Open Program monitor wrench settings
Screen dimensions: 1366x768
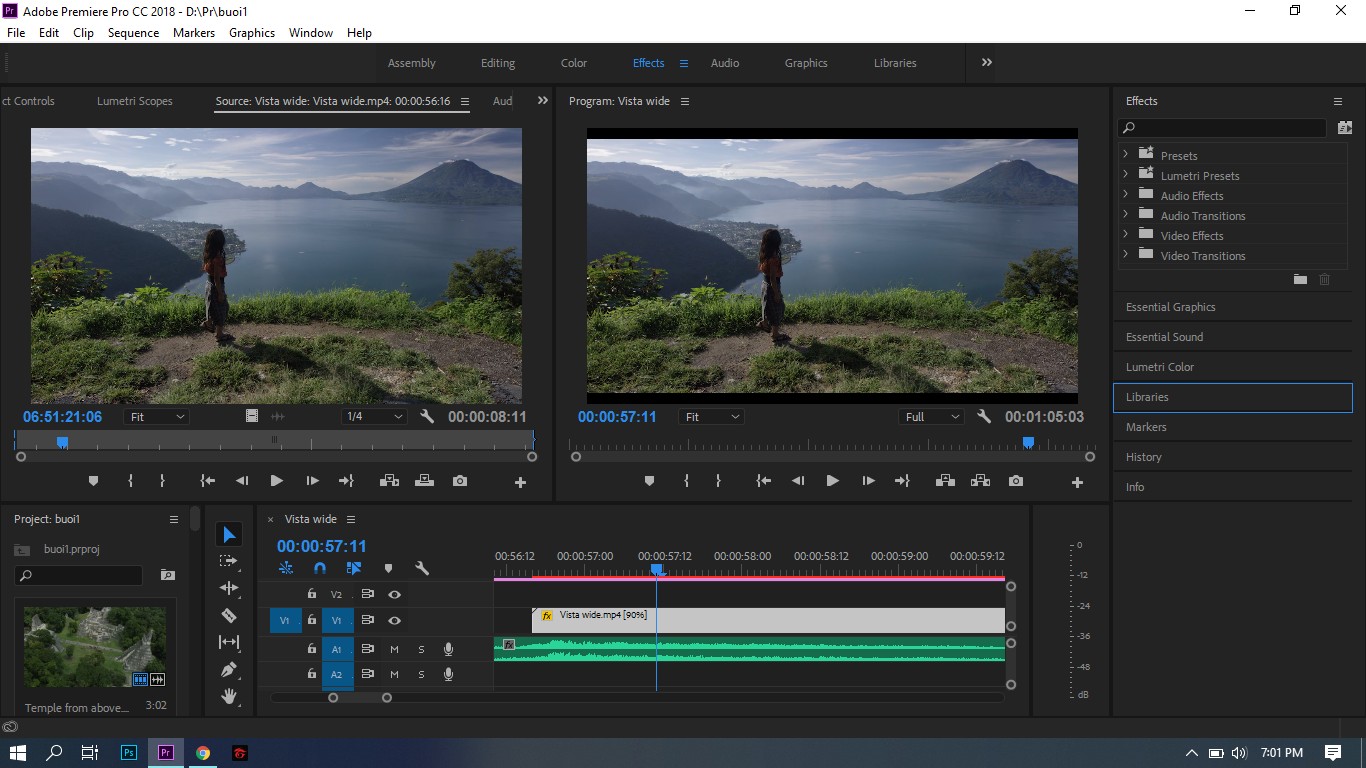tap(984, 417)
